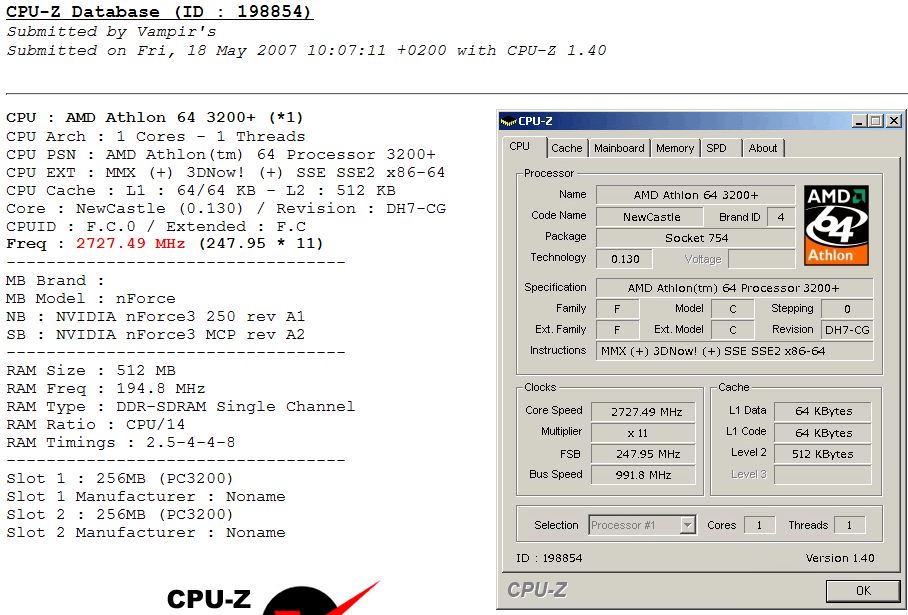Click the FSB value 247.95 MHz

(x=643, y=454)
